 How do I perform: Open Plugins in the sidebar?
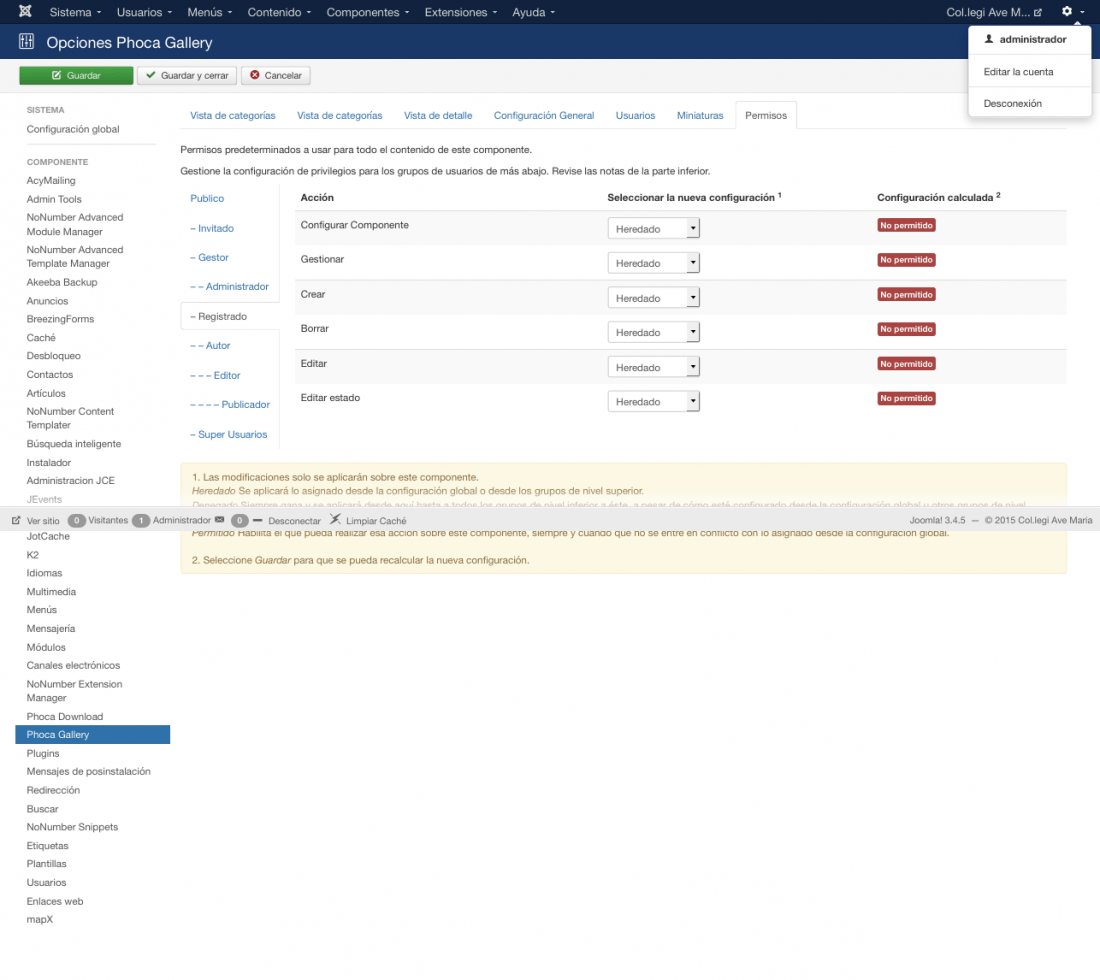(43, 753)
